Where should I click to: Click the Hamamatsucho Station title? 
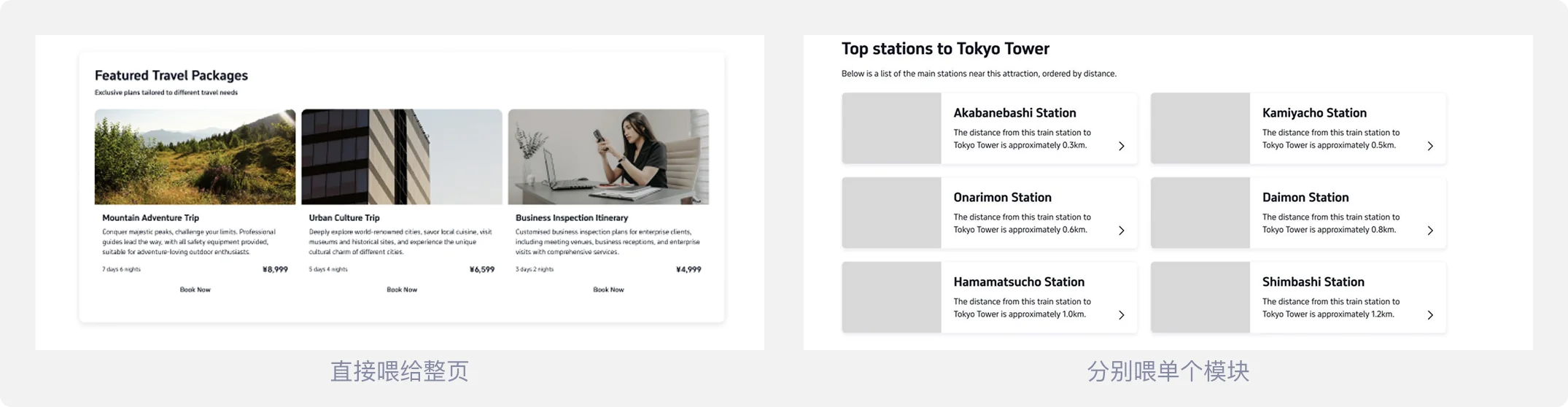click(1019, 282)
